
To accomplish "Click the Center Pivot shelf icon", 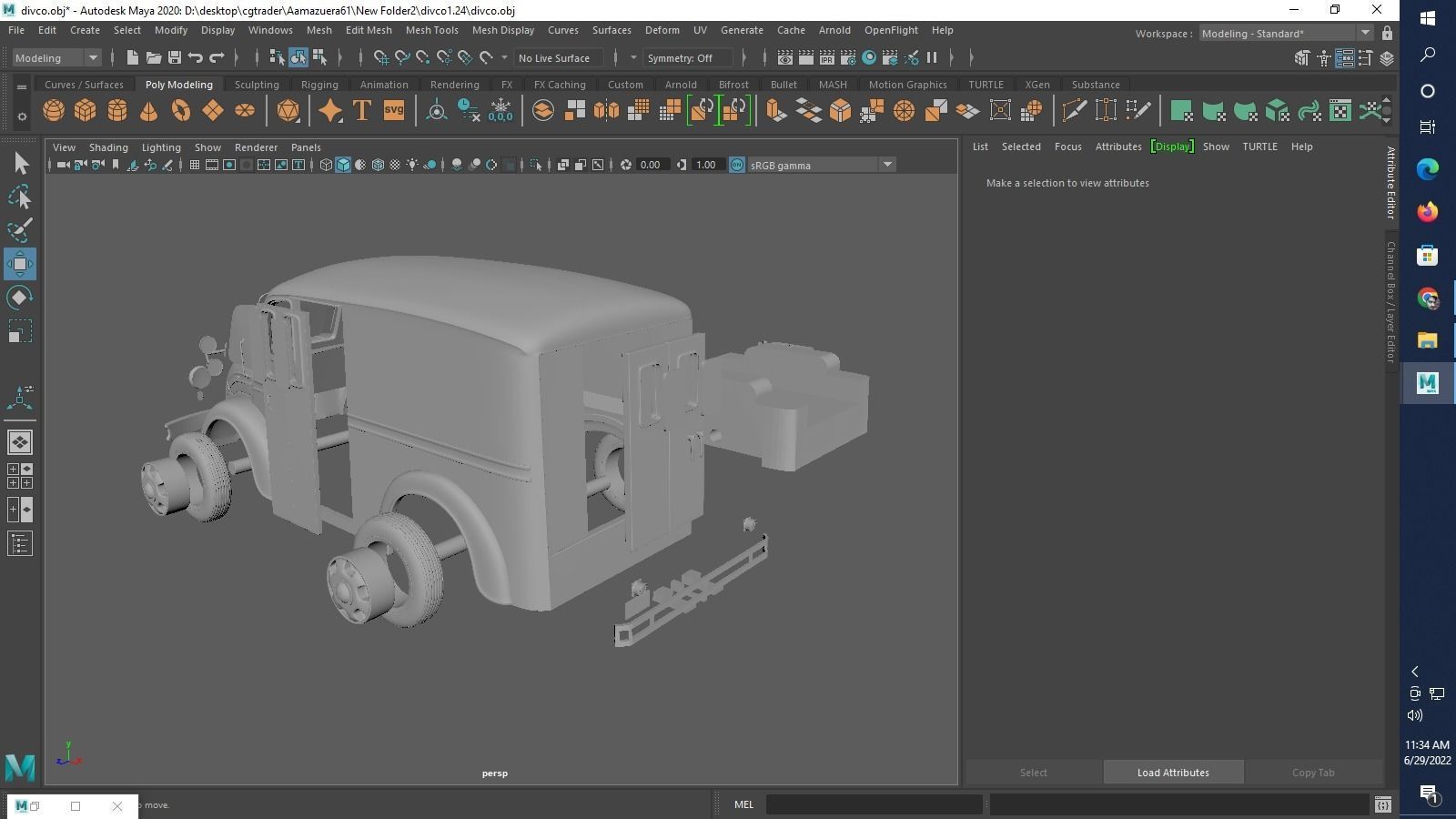I will 437,111.
